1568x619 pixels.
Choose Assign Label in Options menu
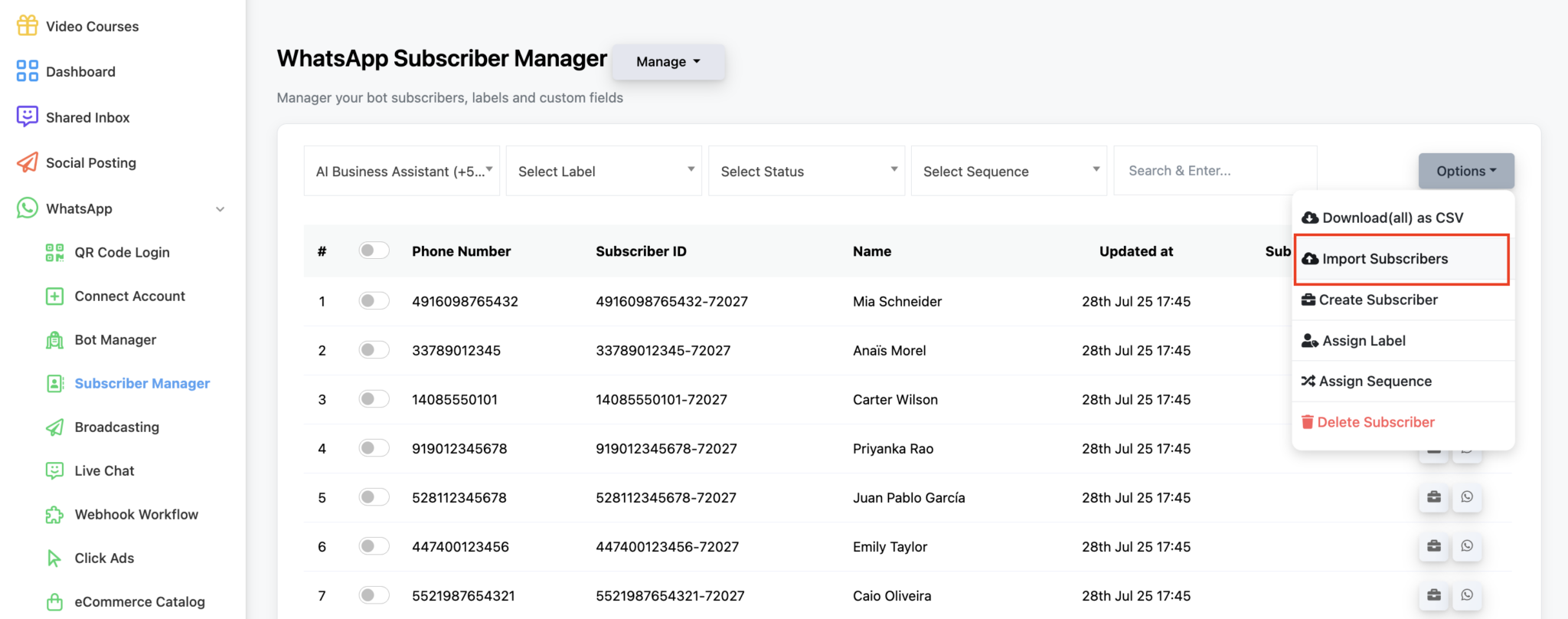tap(1403, 340)
